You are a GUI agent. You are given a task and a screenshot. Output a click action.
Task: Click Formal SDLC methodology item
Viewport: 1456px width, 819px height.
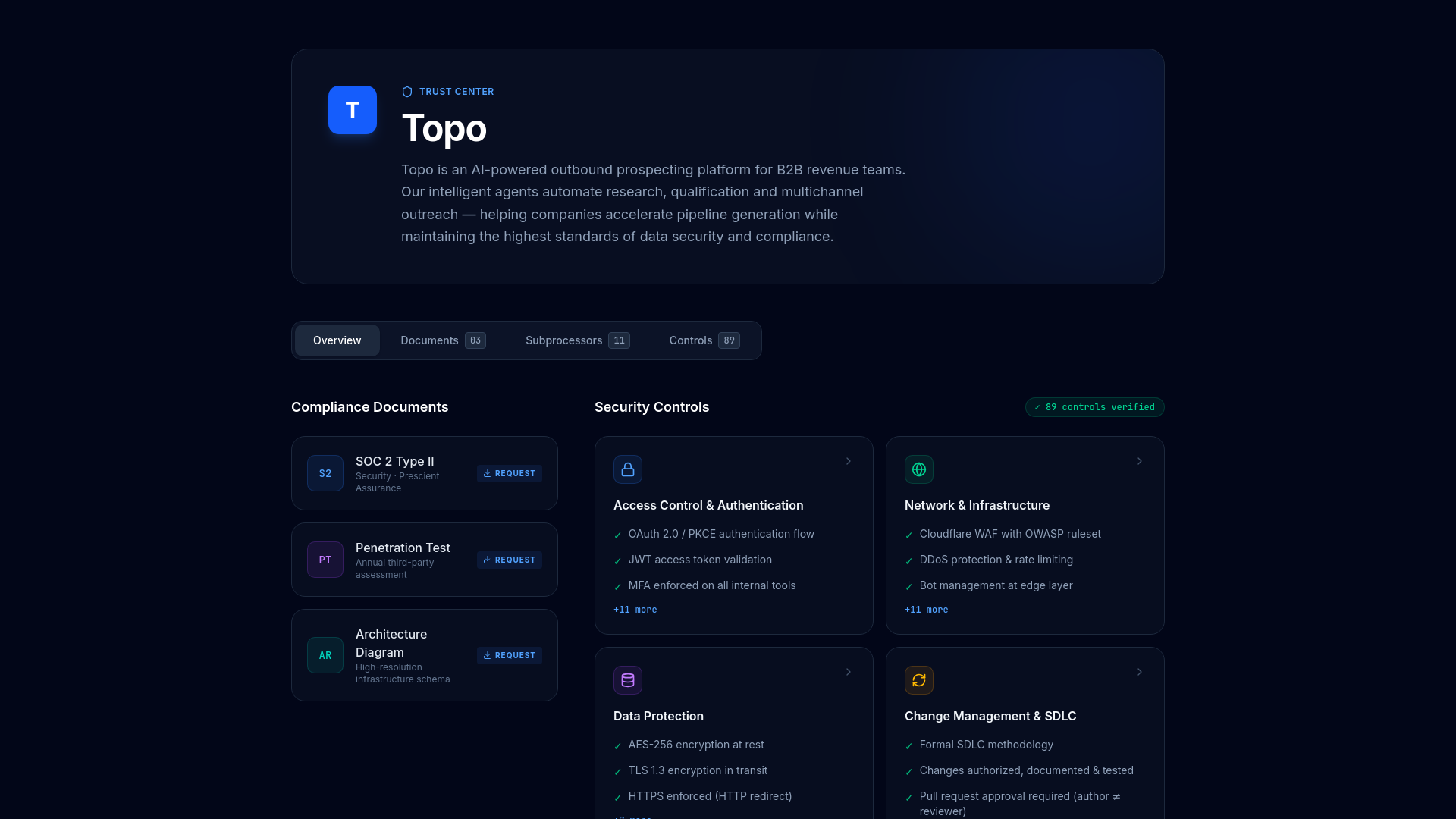pos(987,745)
